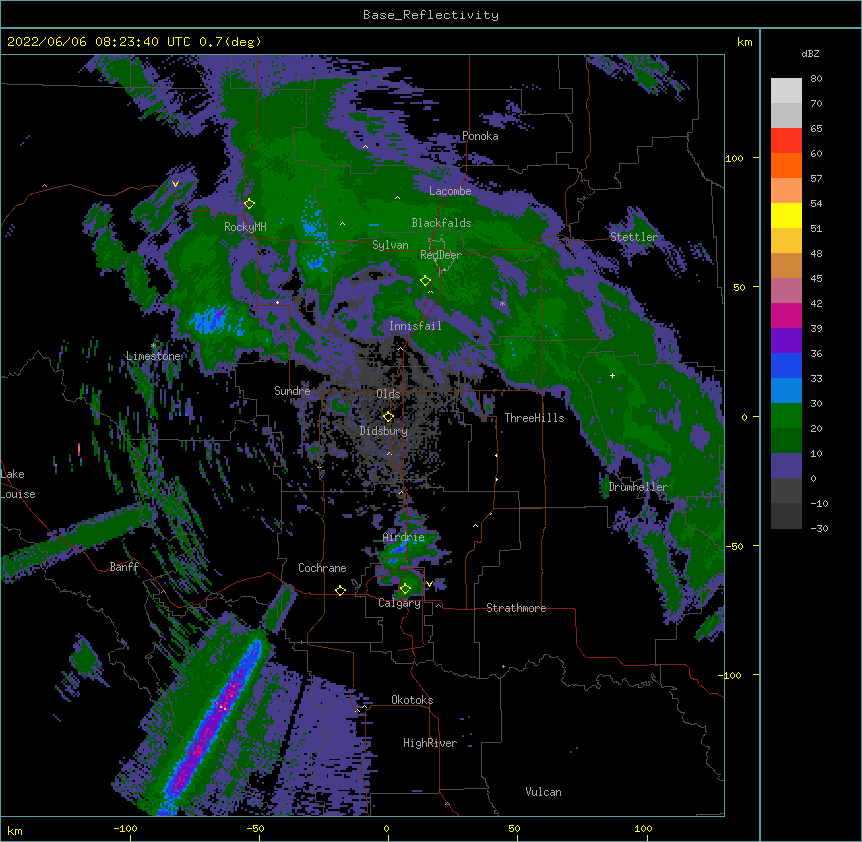This screenshot has width=862, height=842.
Task: Click the dBZ legend heading
Action: 810,54
